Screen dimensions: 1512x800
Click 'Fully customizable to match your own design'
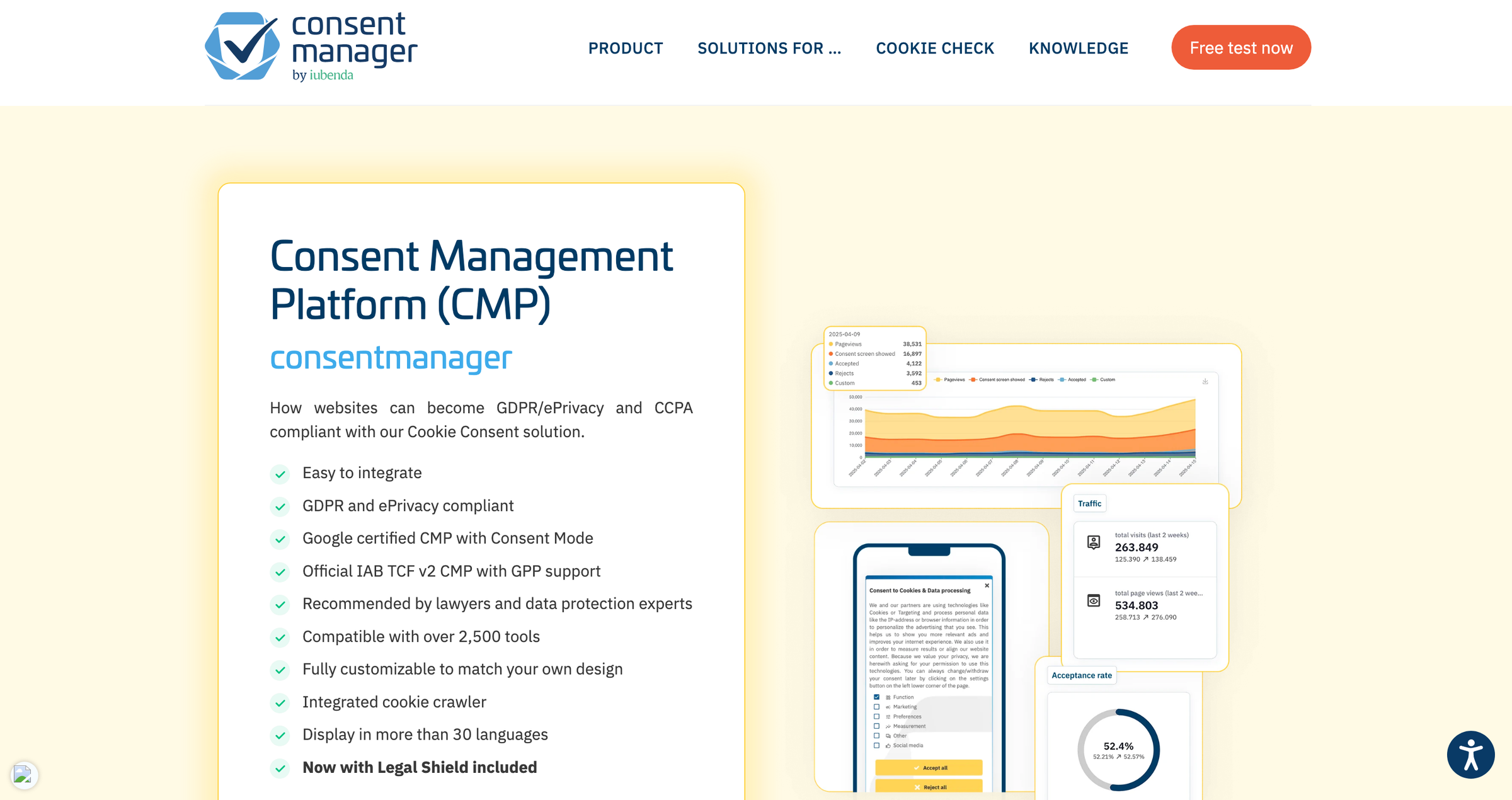[x=462, y=669]
